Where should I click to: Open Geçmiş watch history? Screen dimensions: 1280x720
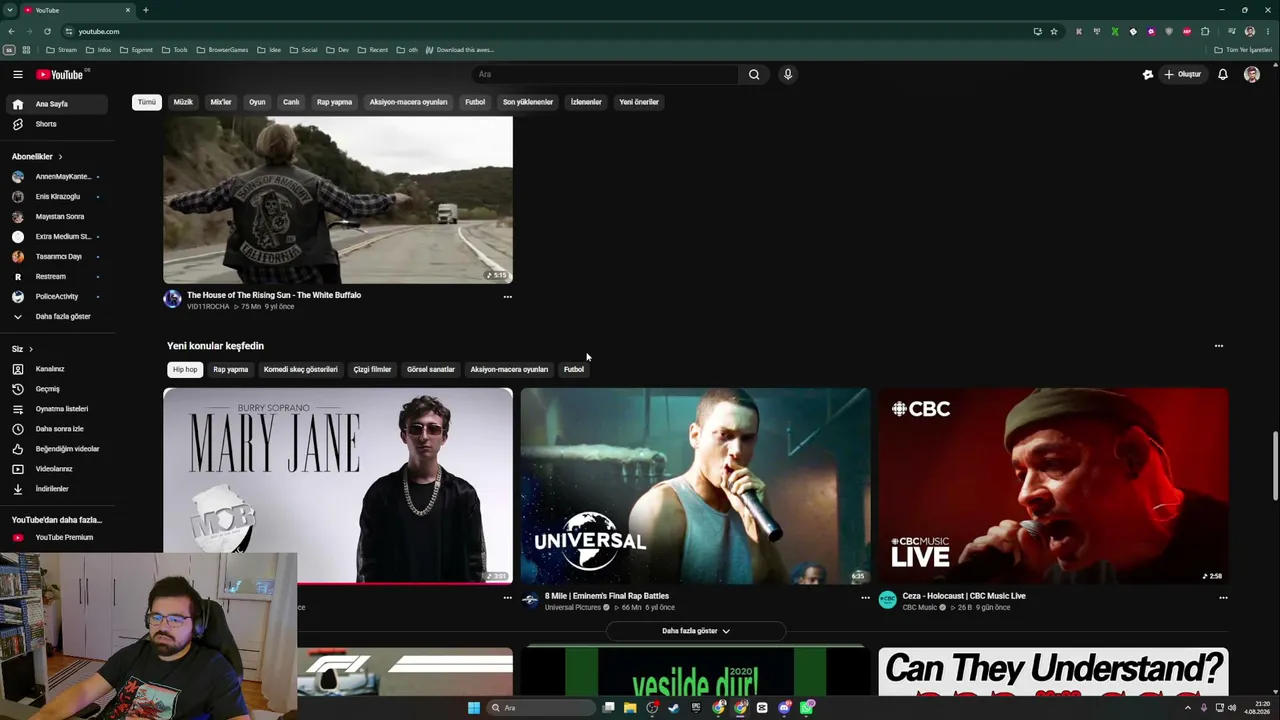point(58,389)
